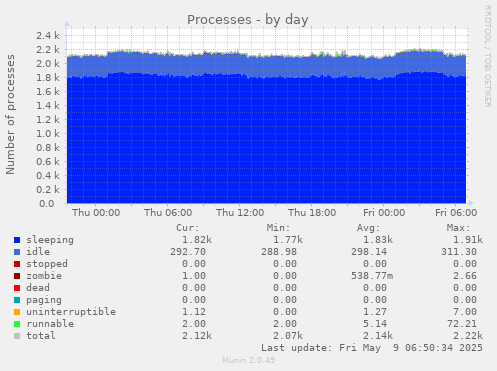Click the 'Last update' timestamp line

coord(372,348)
